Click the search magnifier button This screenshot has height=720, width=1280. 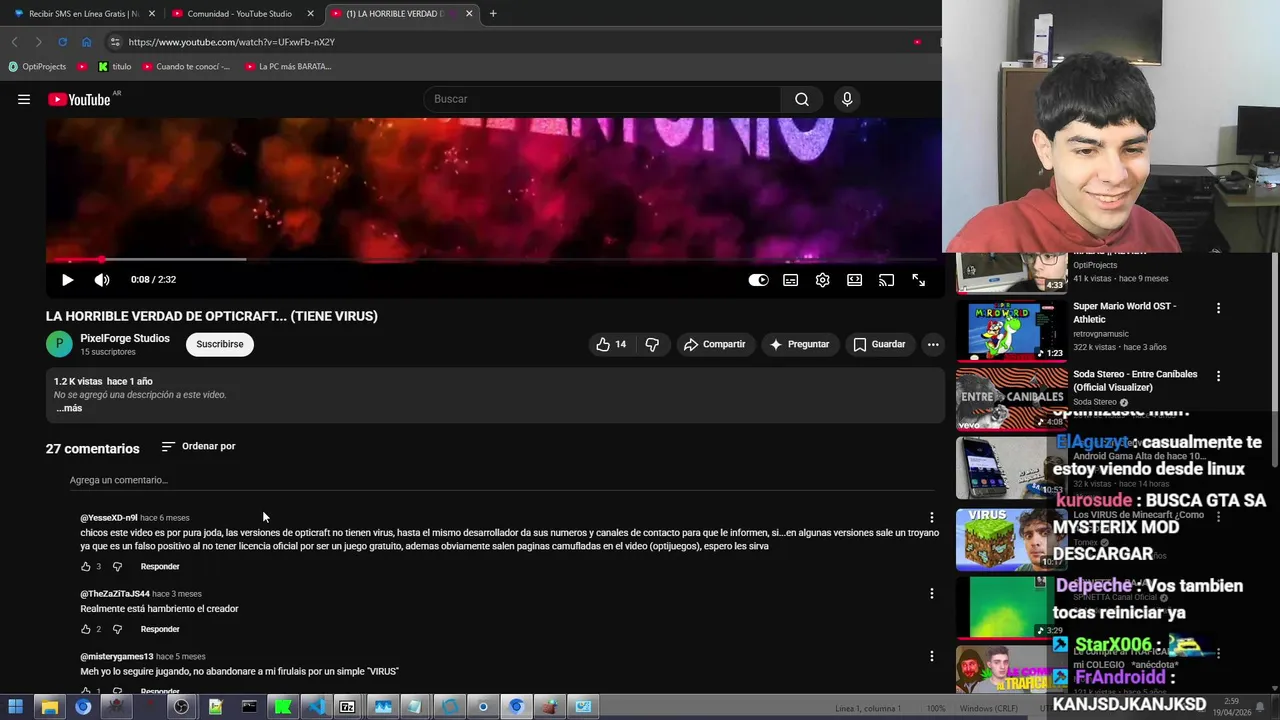(x=802, y=99)
